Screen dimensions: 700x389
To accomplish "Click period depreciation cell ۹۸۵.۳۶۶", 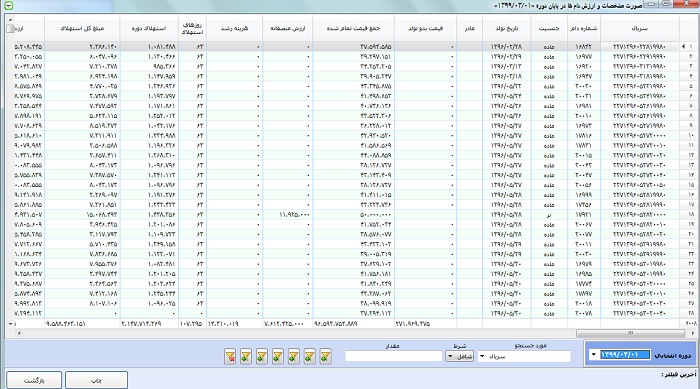I will point(149,66).
